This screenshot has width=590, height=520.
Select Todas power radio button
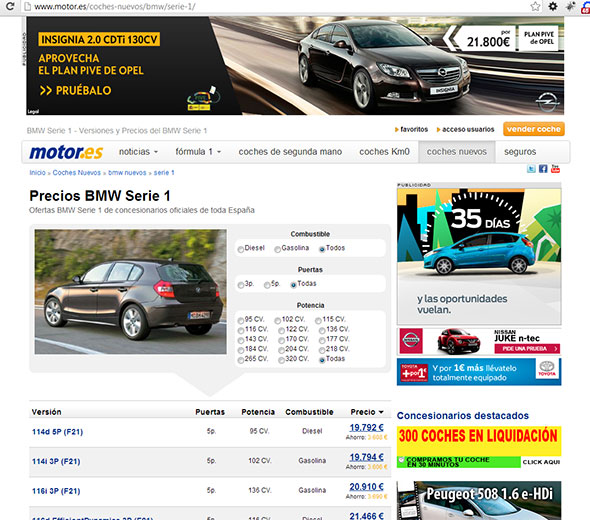pyautogui.click(x=322, y=360)
